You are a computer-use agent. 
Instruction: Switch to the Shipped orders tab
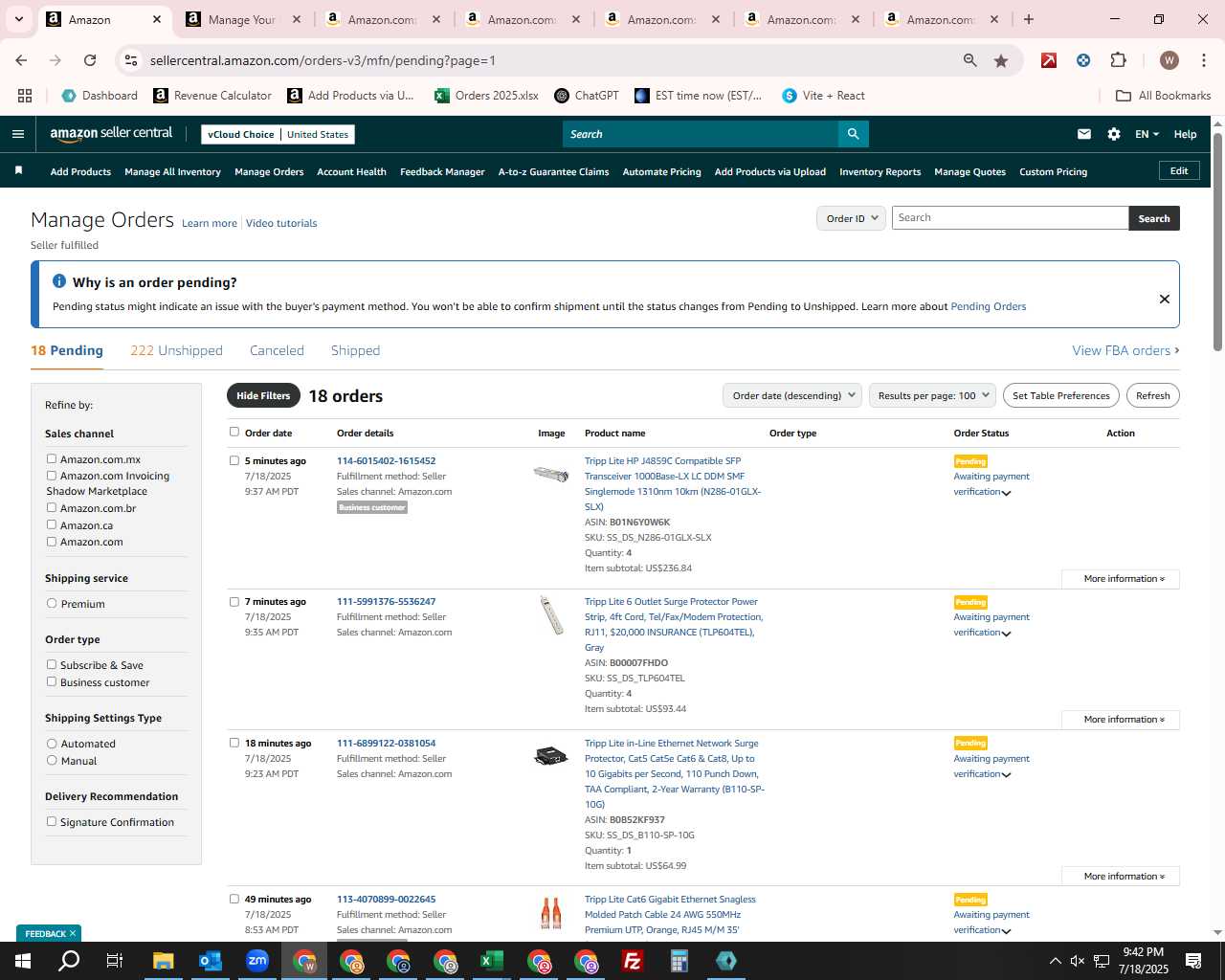click(355, 350)
